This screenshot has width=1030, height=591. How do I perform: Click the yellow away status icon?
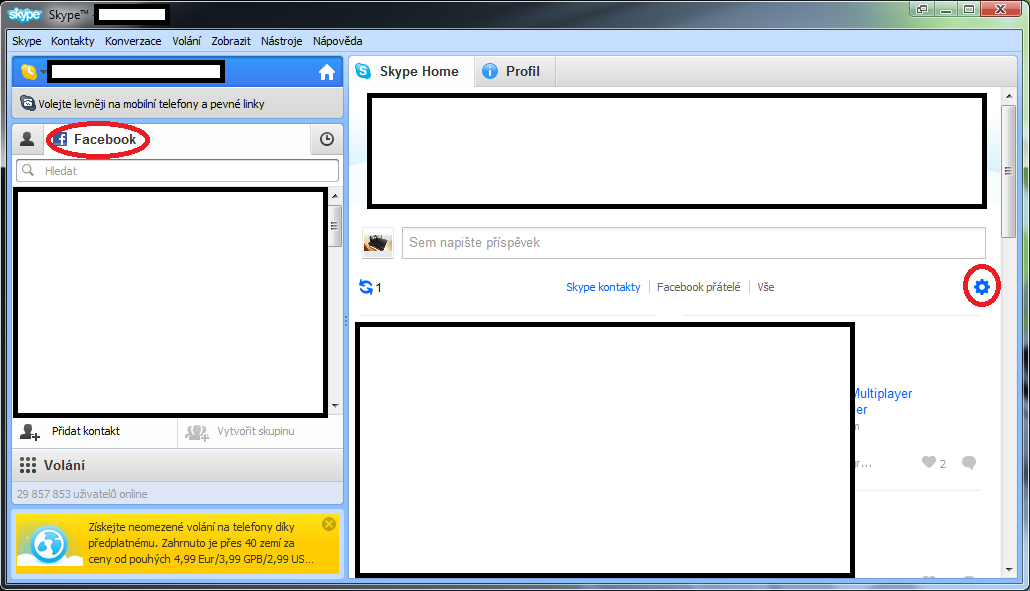click(x=28, y=72)
